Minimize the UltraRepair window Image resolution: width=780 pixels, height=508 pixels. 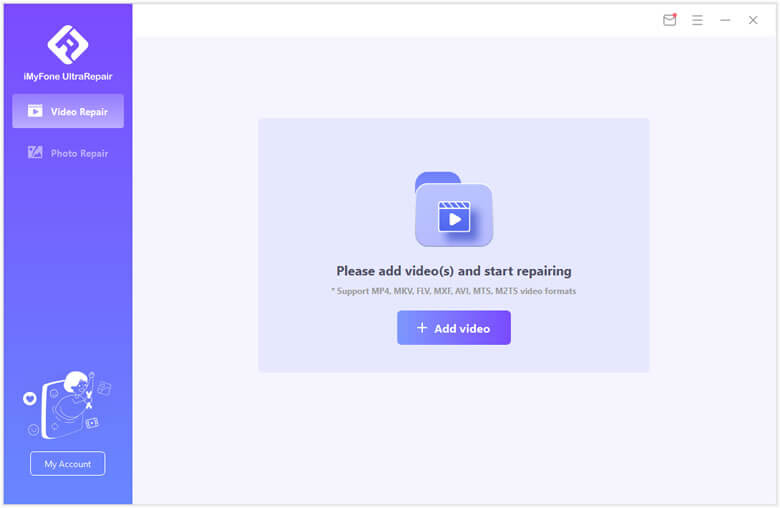pyautogui.click(x=725, y=20)
